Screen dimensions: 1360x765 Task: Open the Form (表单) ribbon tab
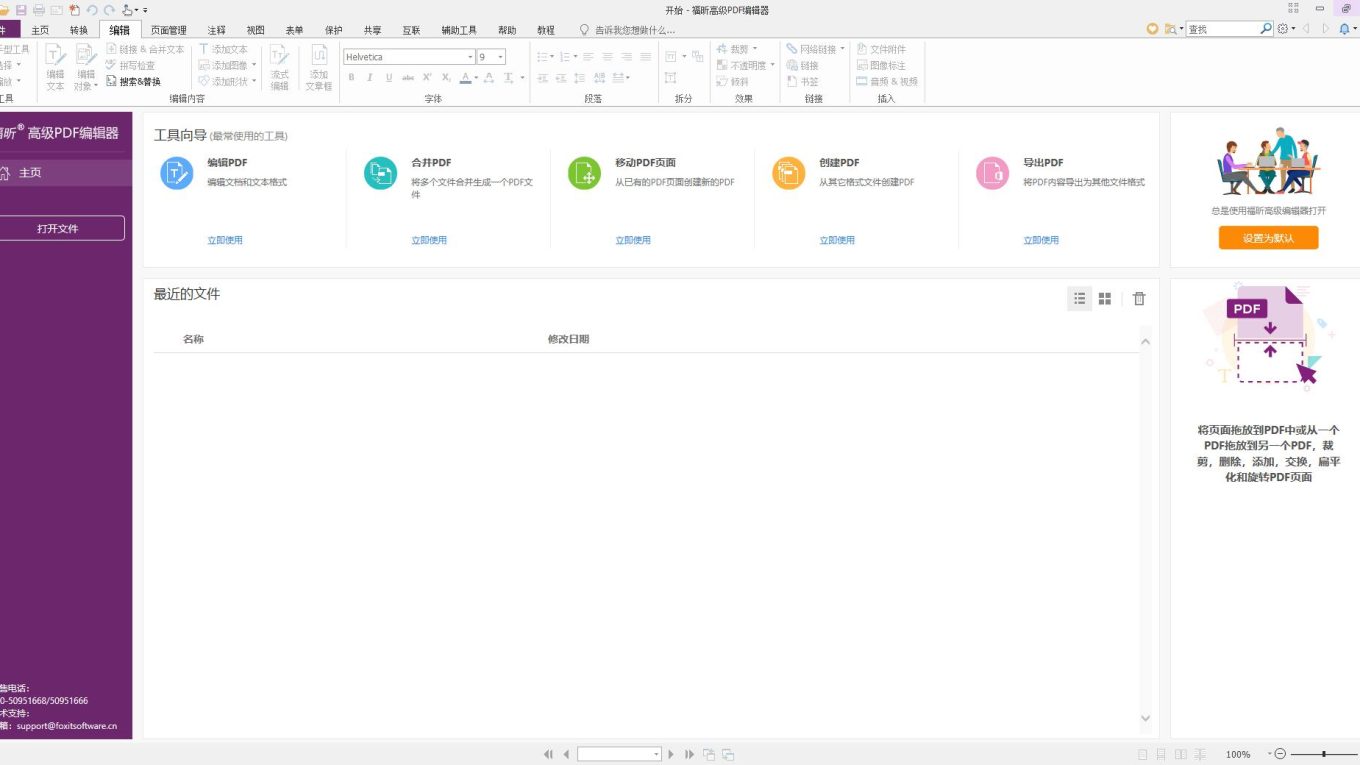(x=294, y=30)
